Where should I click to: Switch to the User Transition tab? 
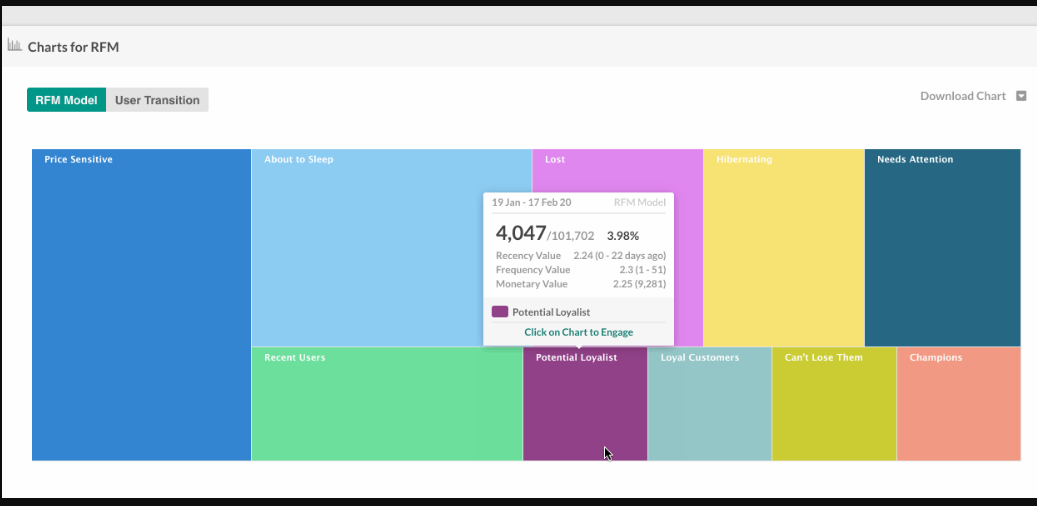point(157,100)
